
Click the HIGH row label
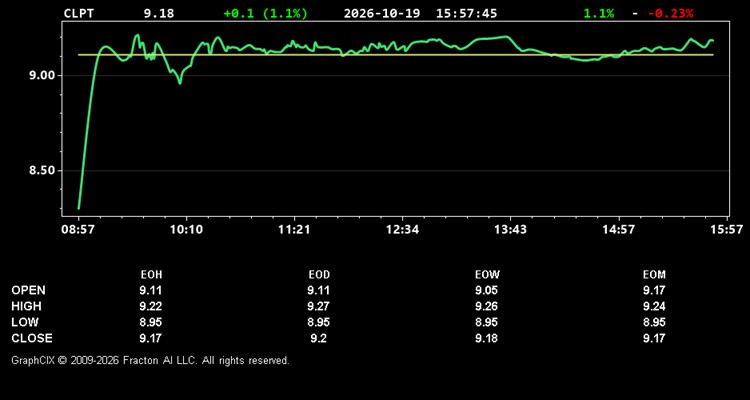(26, 306)
